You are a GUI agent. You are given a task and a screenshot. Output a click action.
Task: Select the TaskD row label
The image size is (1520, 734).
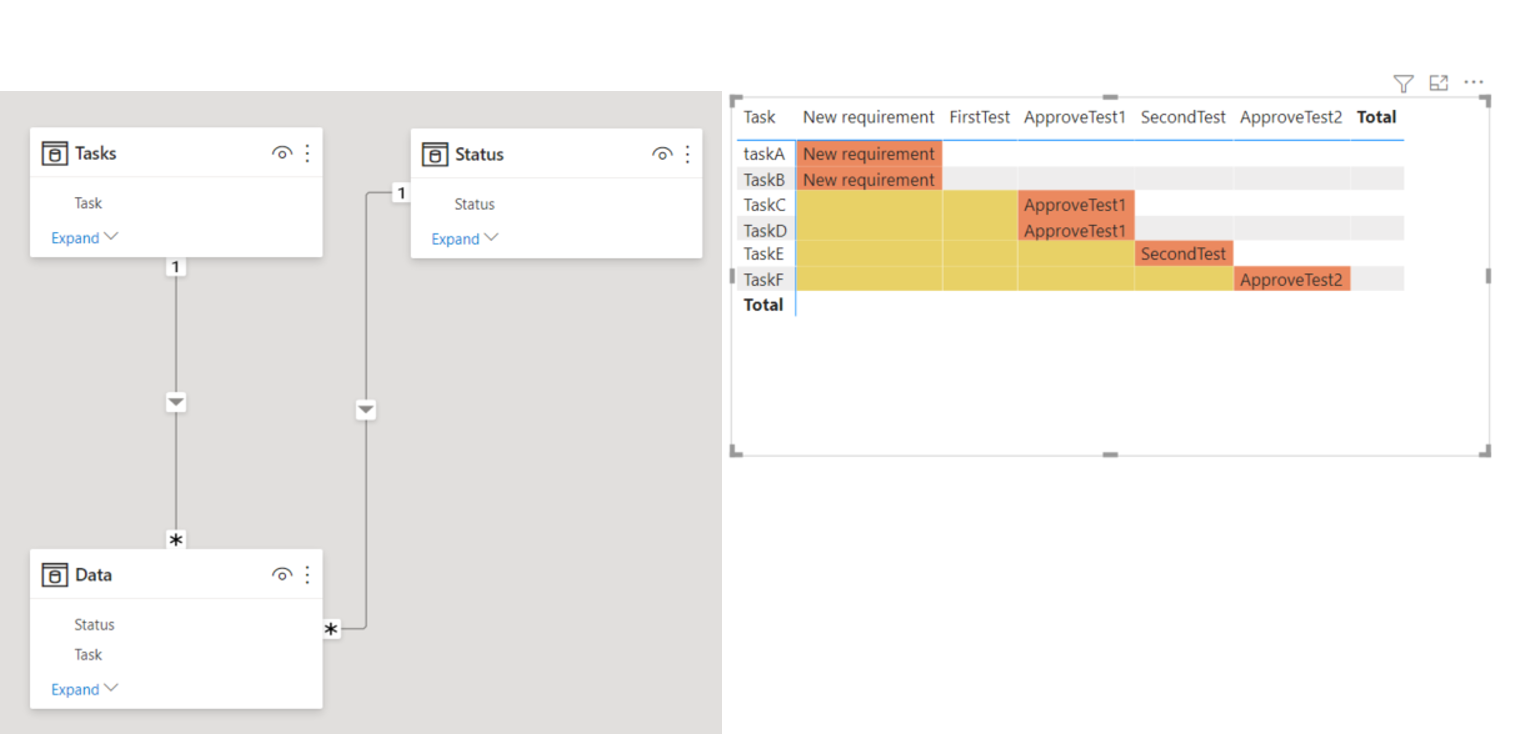click(765, 231)
